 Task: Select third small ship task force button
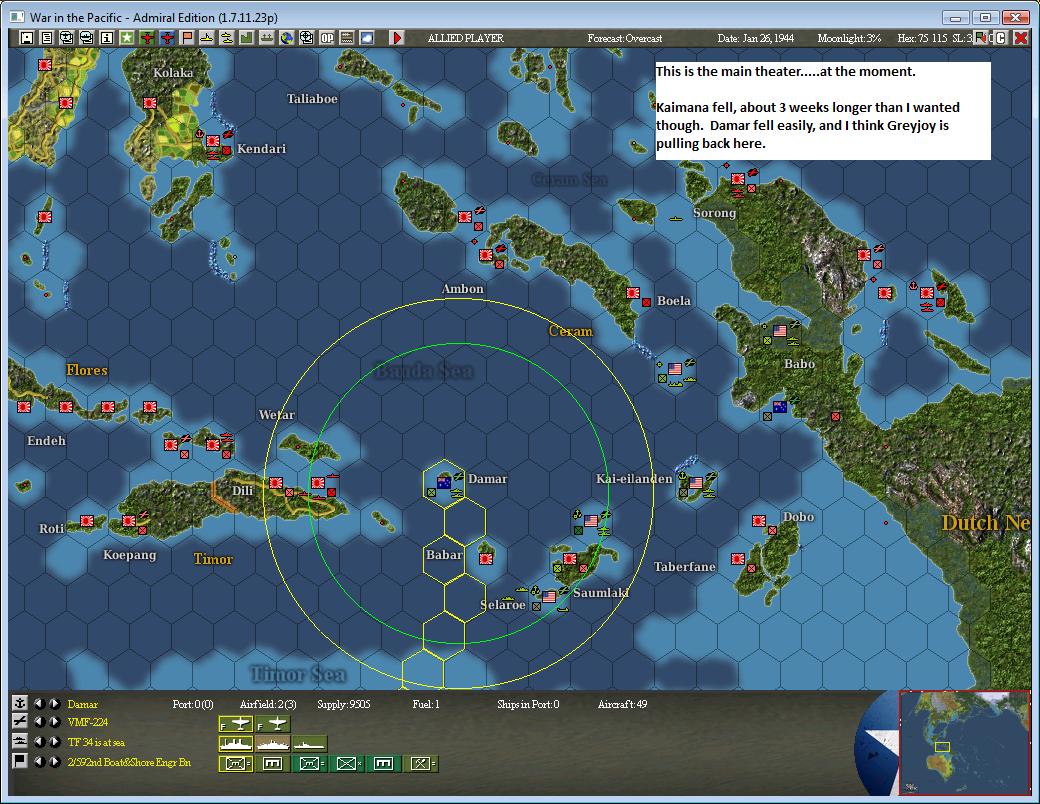[x=310, y=744]
